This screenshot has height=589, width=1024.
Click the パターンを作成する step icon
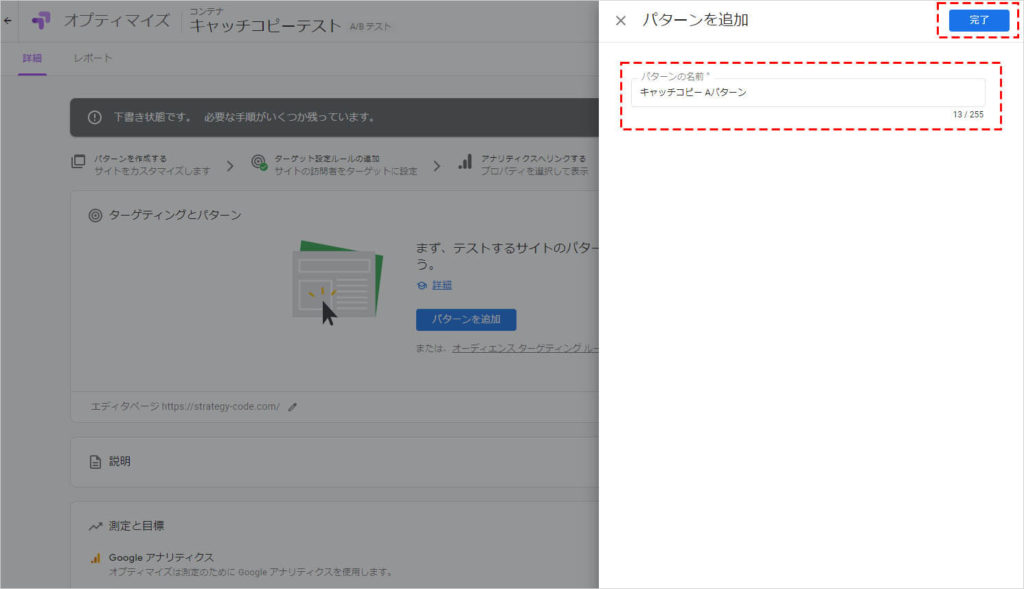click(x=79, y=163)
